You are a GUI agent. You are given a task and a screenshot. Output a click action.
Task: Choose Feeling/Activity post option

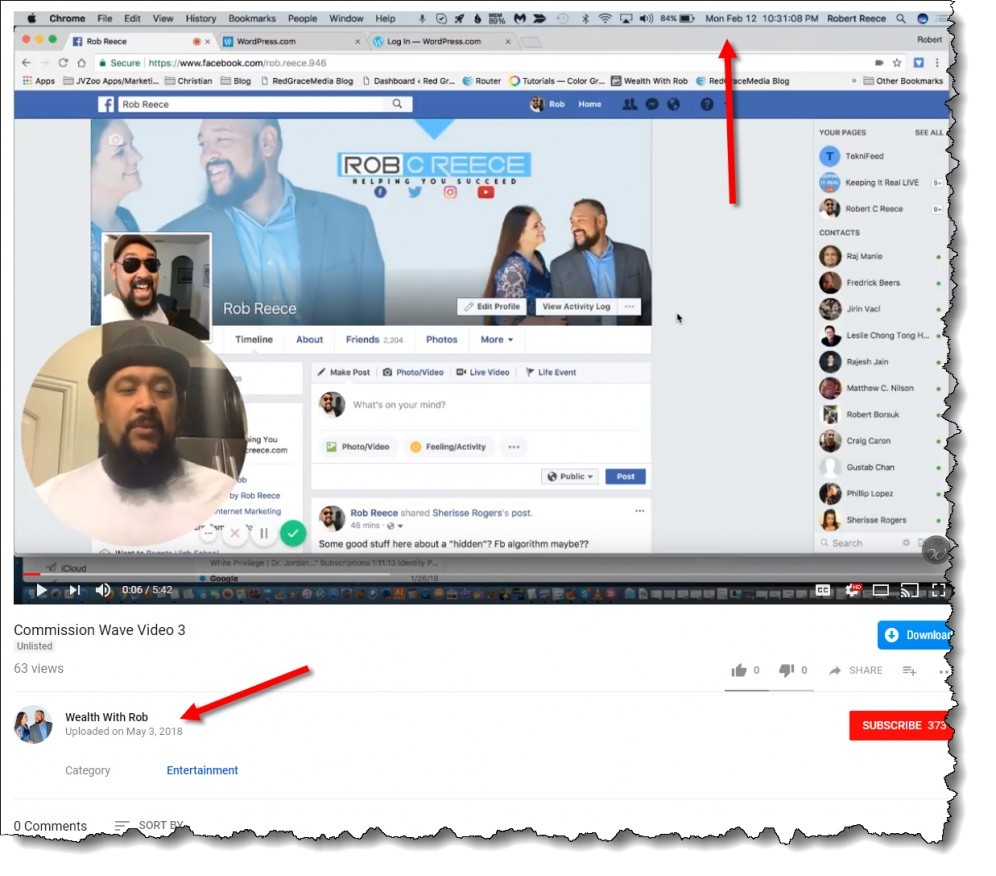point(448,447)
